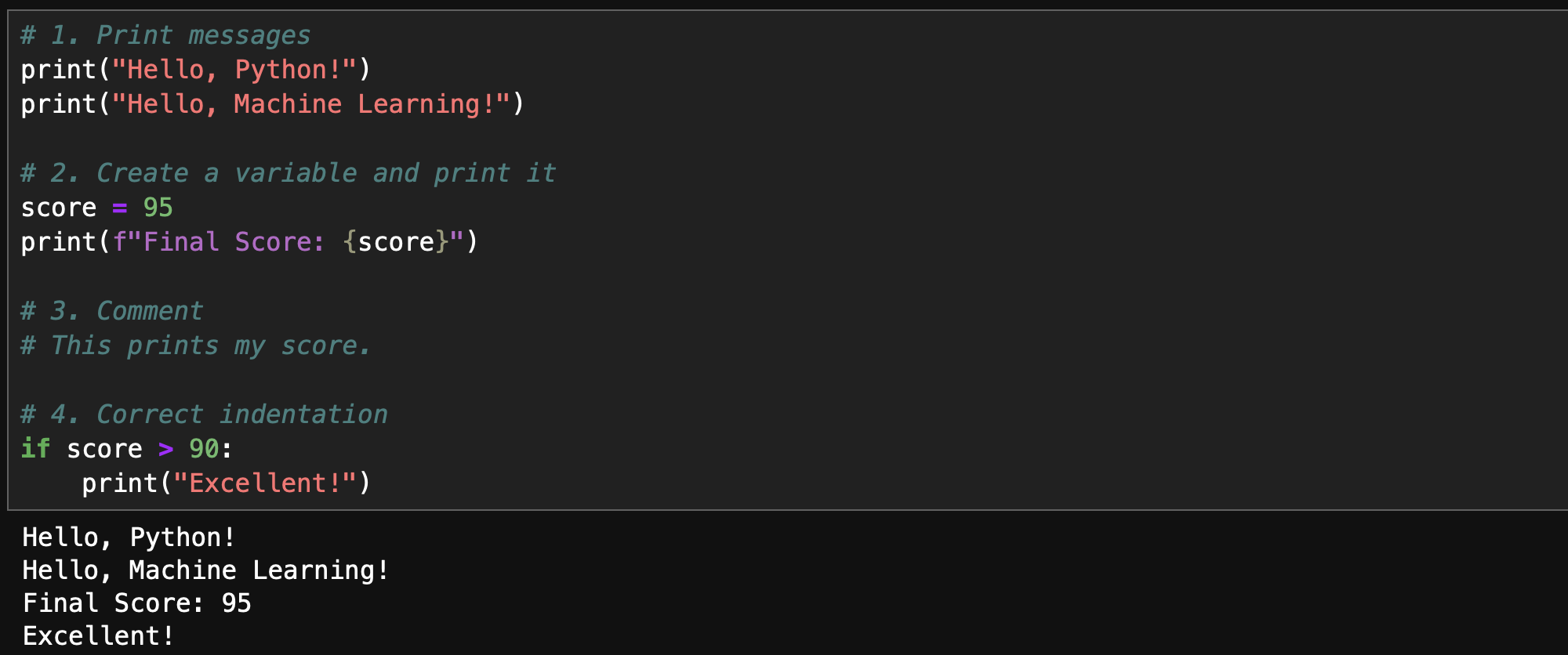
Task: Click the "# 4. Correct indentation" comment
Action: click(x=204, y=414)
